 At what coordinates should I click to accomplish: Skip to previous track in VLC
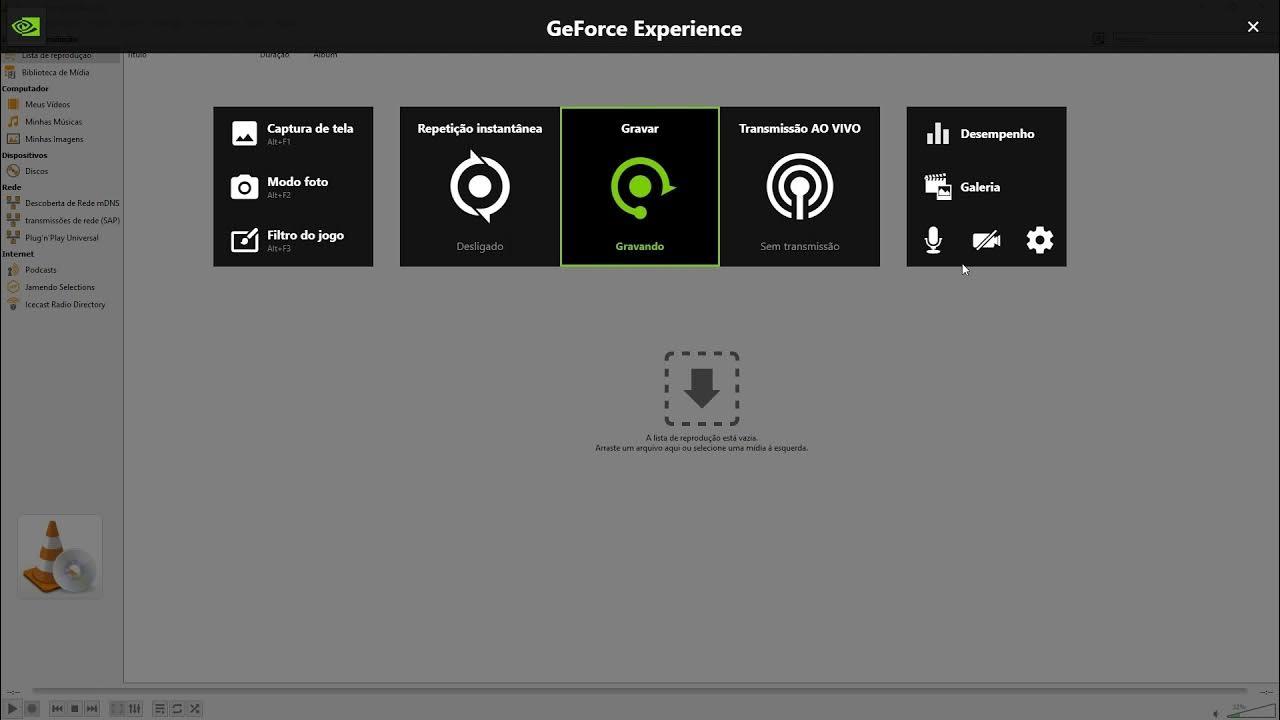tap(57, 708)
